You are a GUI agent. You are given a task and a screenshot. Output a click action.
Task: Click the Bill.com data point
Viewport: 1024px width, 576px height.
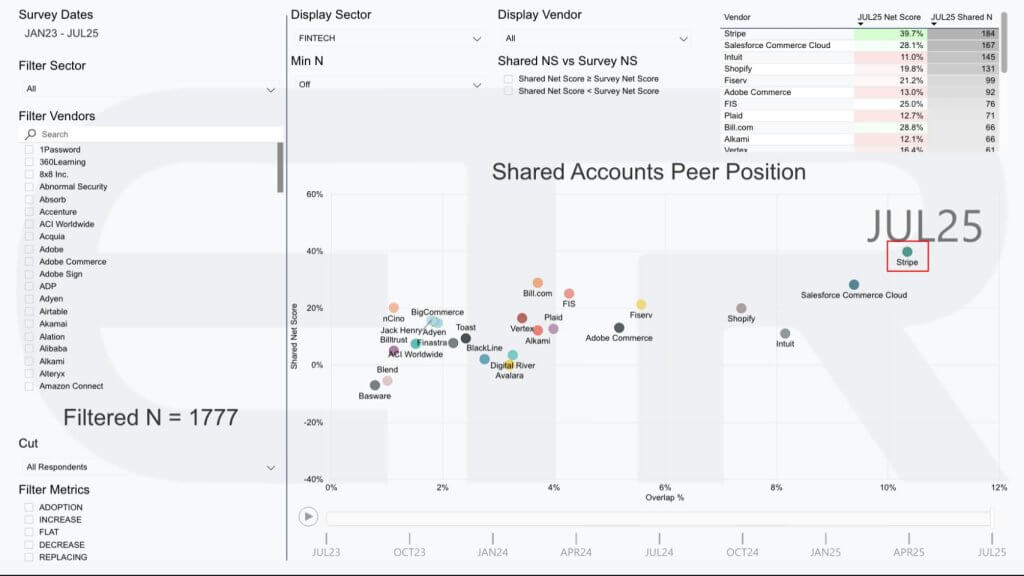click(x=538, y=283)
